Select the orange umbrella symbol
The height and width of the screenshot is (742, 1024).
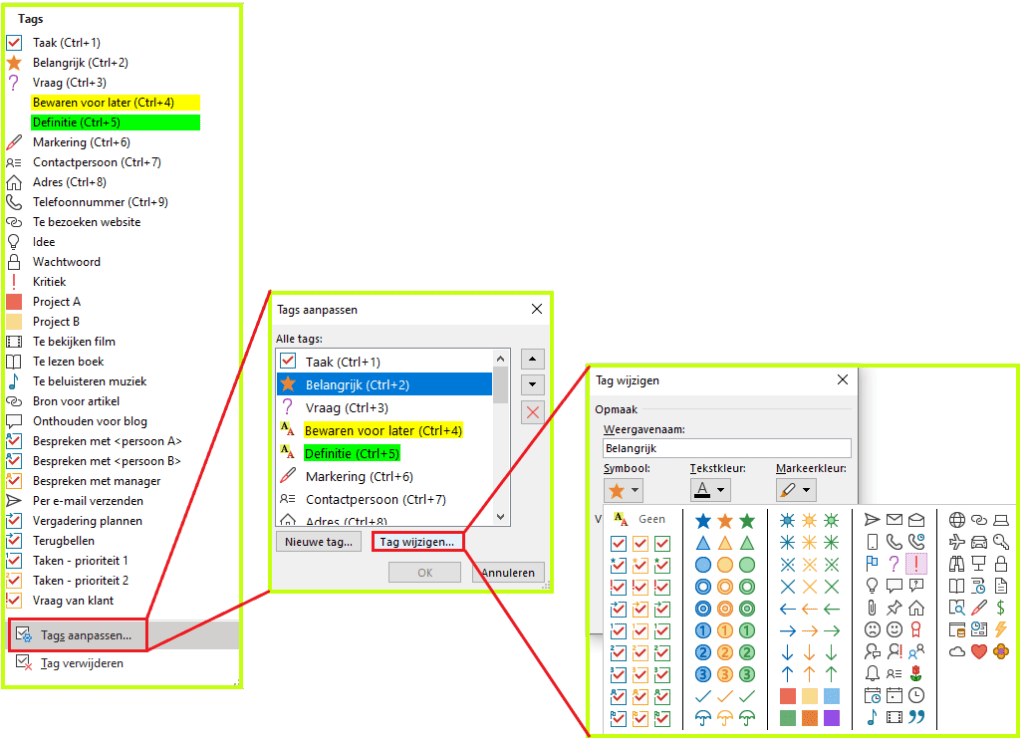(x=725, y=717)
